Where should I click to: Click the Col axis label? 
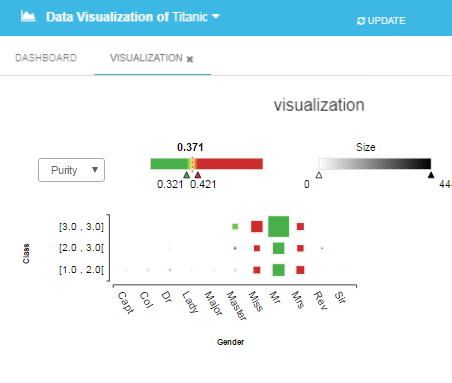tap(146, 299)
